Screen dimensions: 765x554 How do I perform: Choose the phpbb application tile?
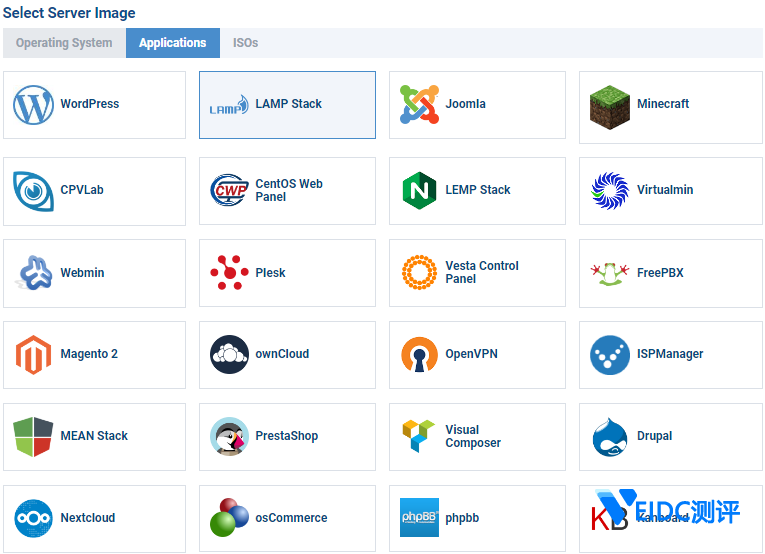point(477,518)
